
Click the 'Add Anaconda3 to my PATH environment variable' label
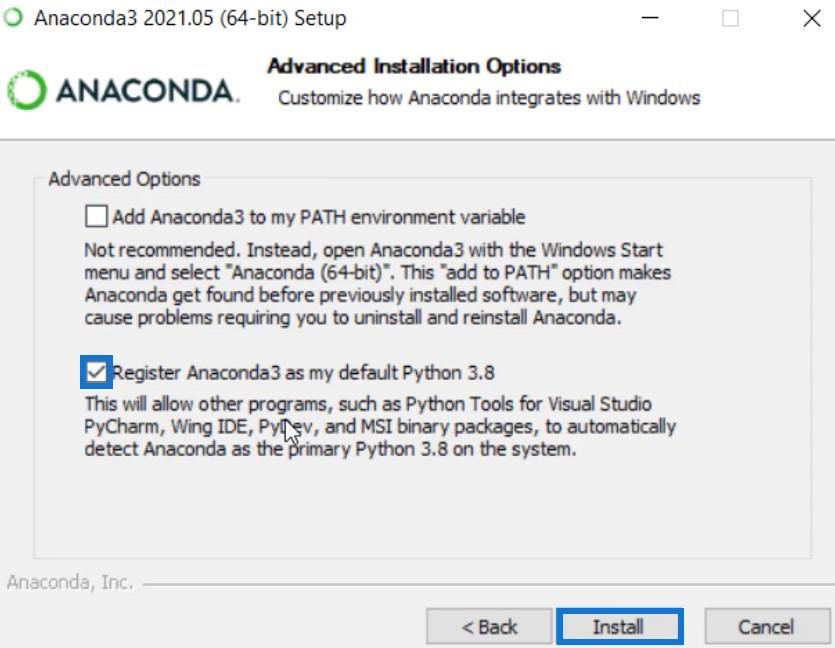[x=318, y=217]
